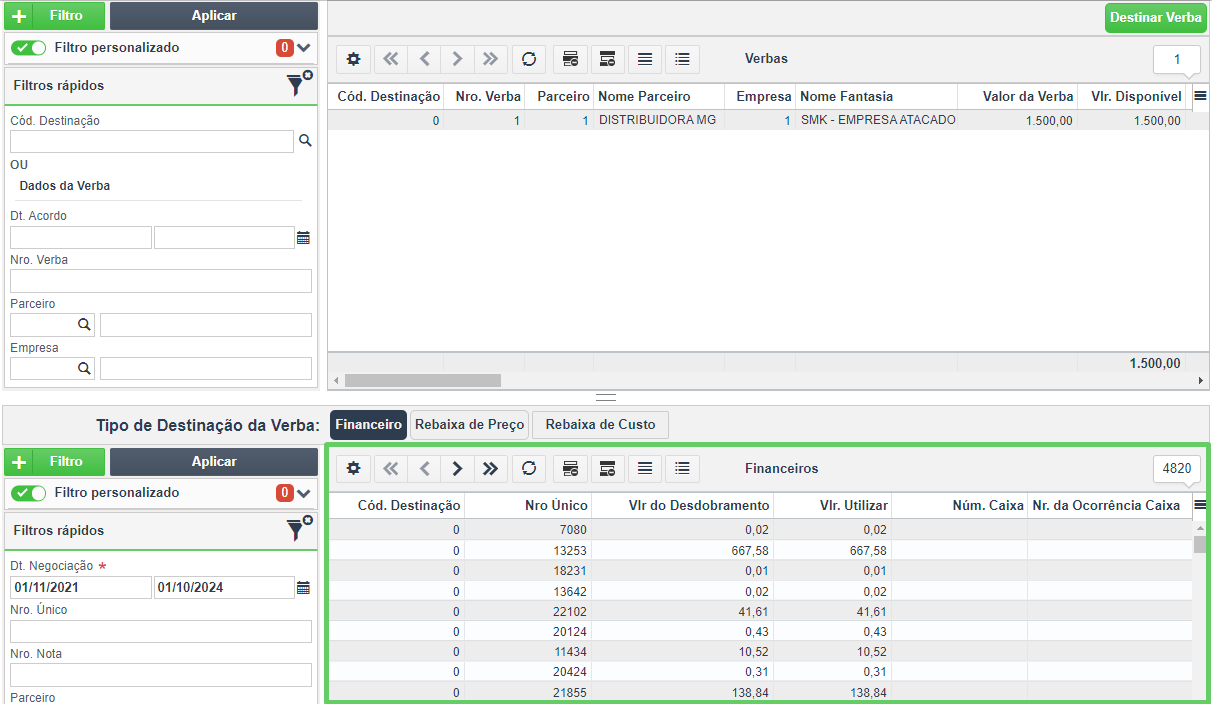Go to first record in Verbas grid

pyautogui.click(x=390, y=59)
